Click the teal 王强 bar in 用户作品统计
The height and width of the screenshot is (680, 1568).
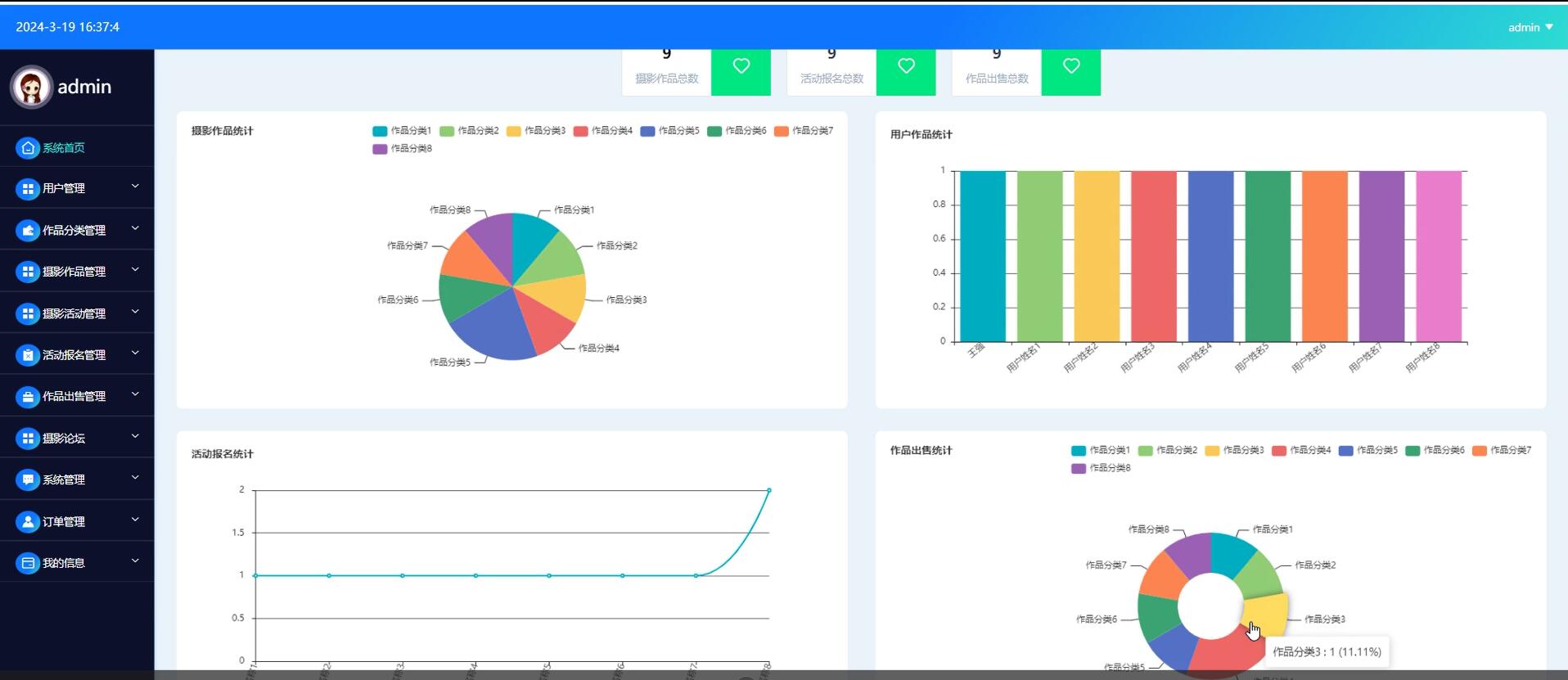tap(983, 256)
